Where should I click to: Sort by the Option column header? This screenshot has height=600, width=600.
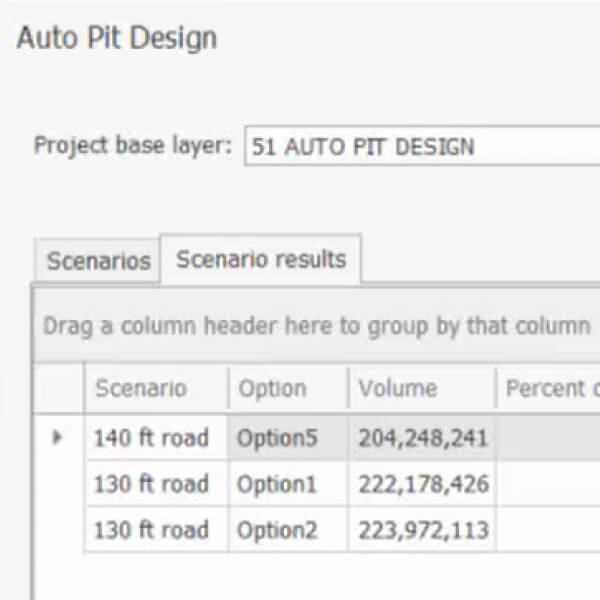[x=289, y=388]
